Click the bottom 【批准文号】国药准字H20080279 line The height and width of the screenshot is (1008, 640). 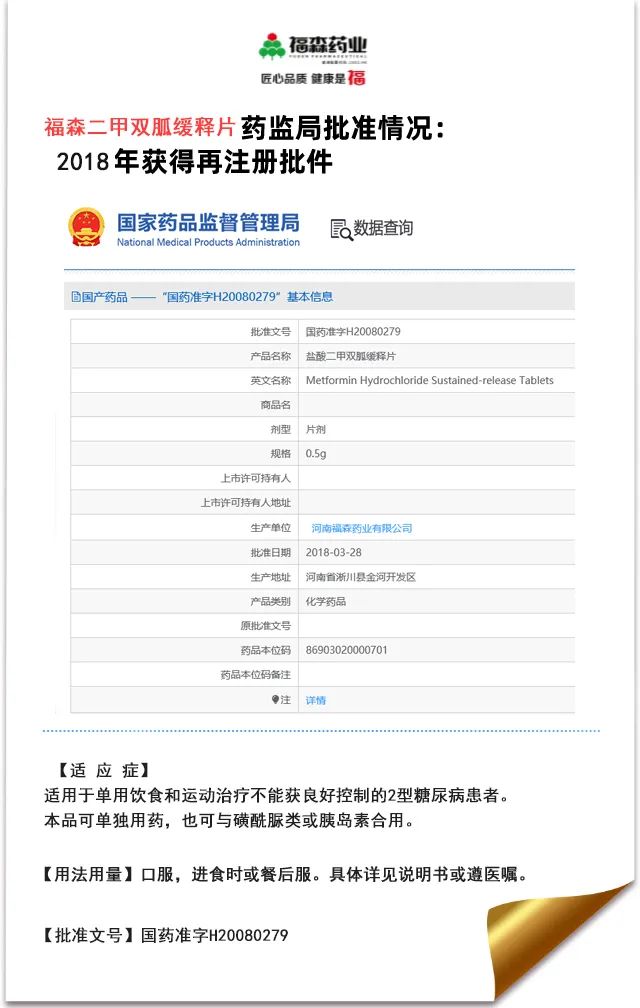165,935
